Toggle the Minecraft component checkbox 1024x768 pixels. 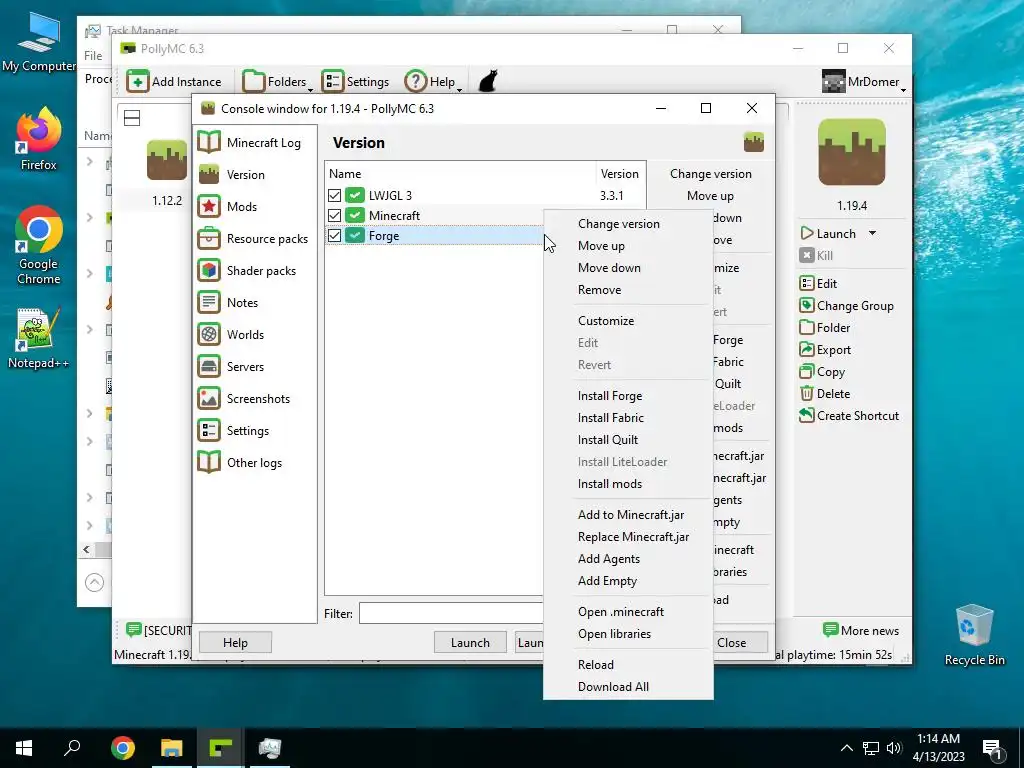click(334, 216)
